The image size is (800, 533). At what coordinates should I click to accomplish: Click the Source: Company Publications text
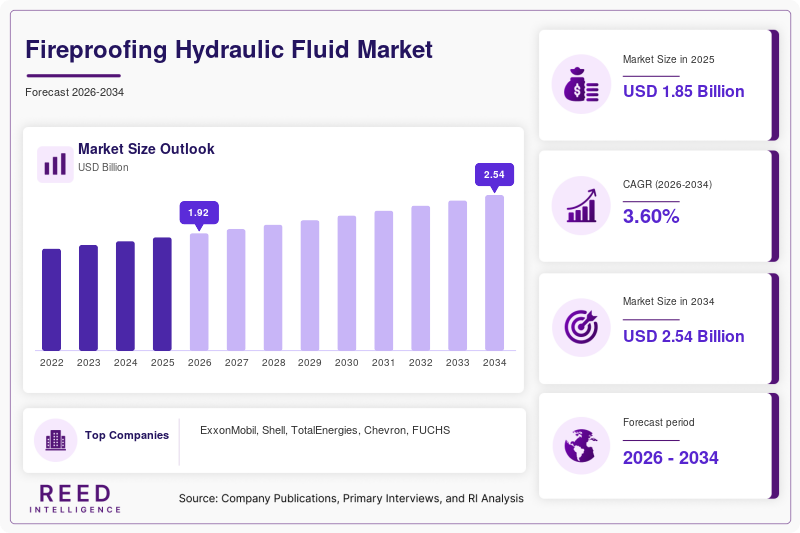[x=351, y=498]
